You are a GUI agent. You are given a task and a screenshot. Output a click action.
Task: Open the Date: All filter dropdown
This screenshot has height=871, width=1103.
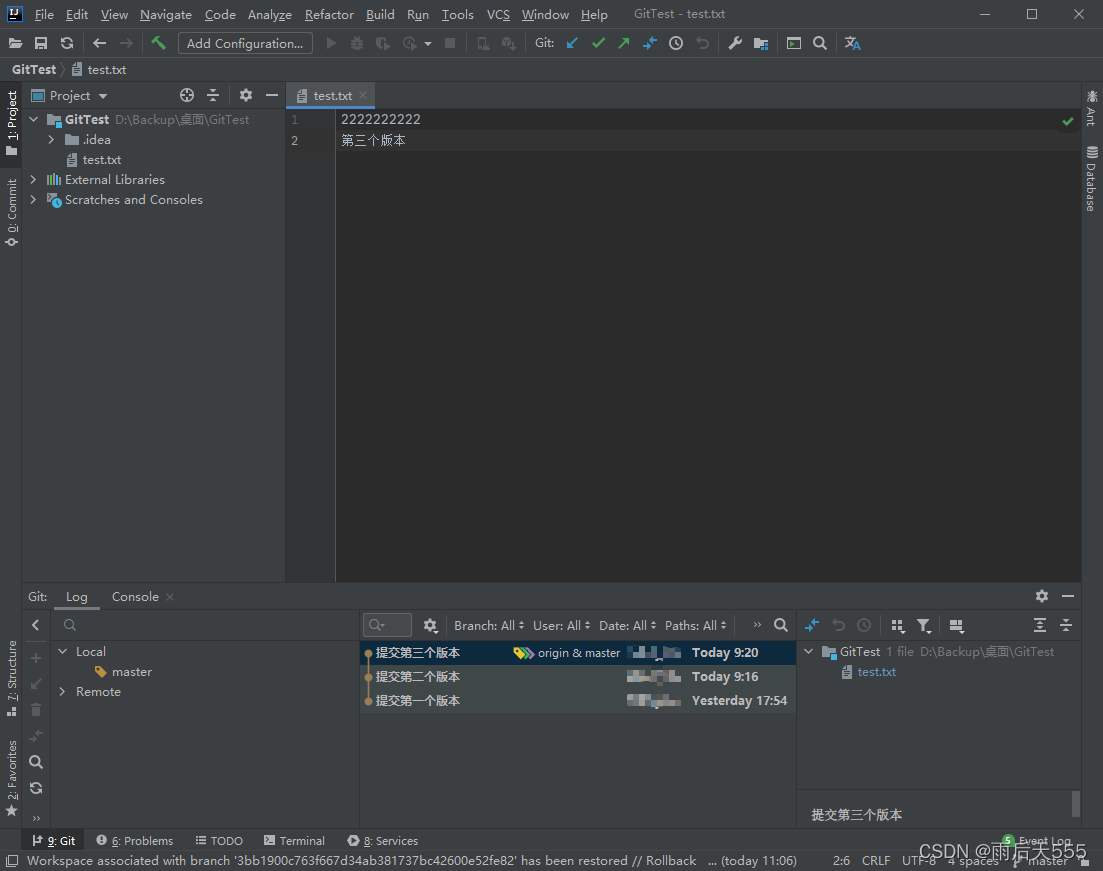[627, 625]
